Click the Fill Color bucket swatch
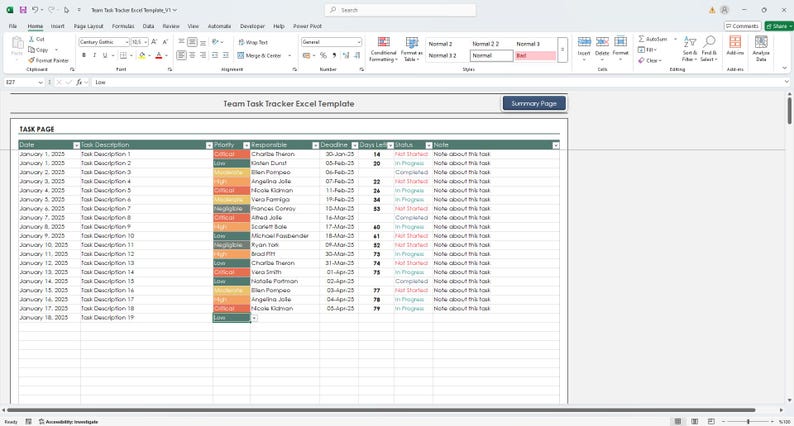Image resolution: width=794 pixels, height=426 pixels. (142, 55)
